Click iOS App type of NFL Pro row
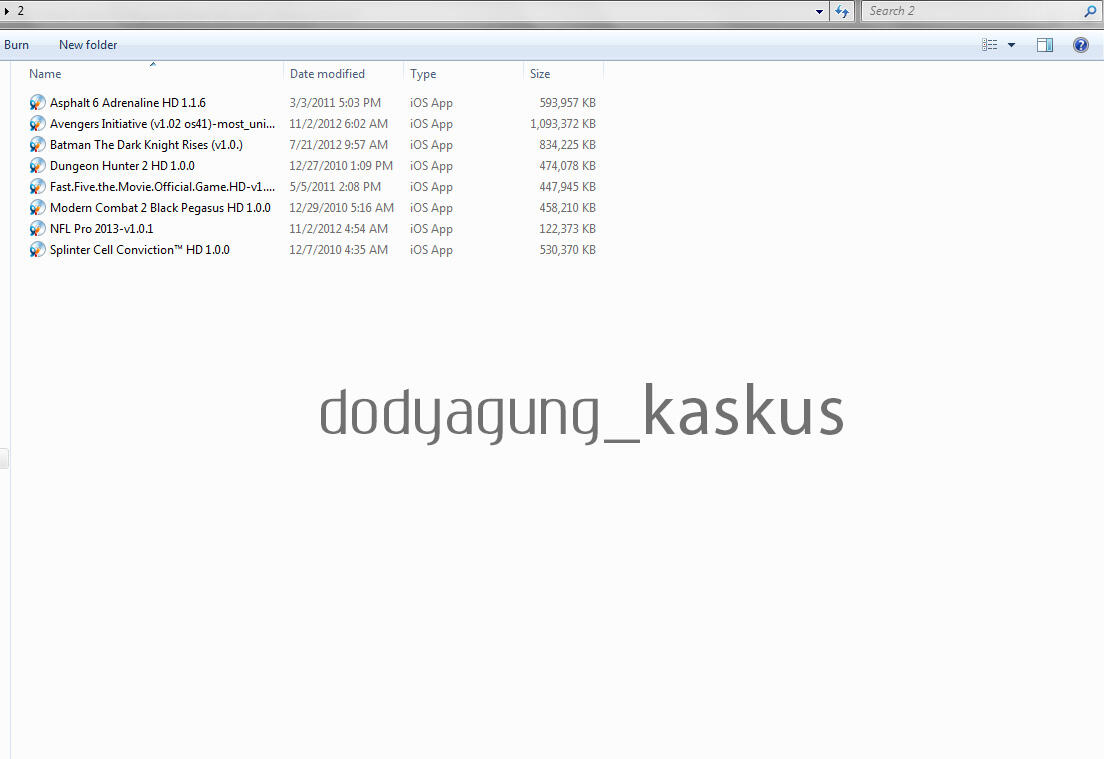Image resolution: width=1104 pixels, height=759 pixels. point(432,229)
